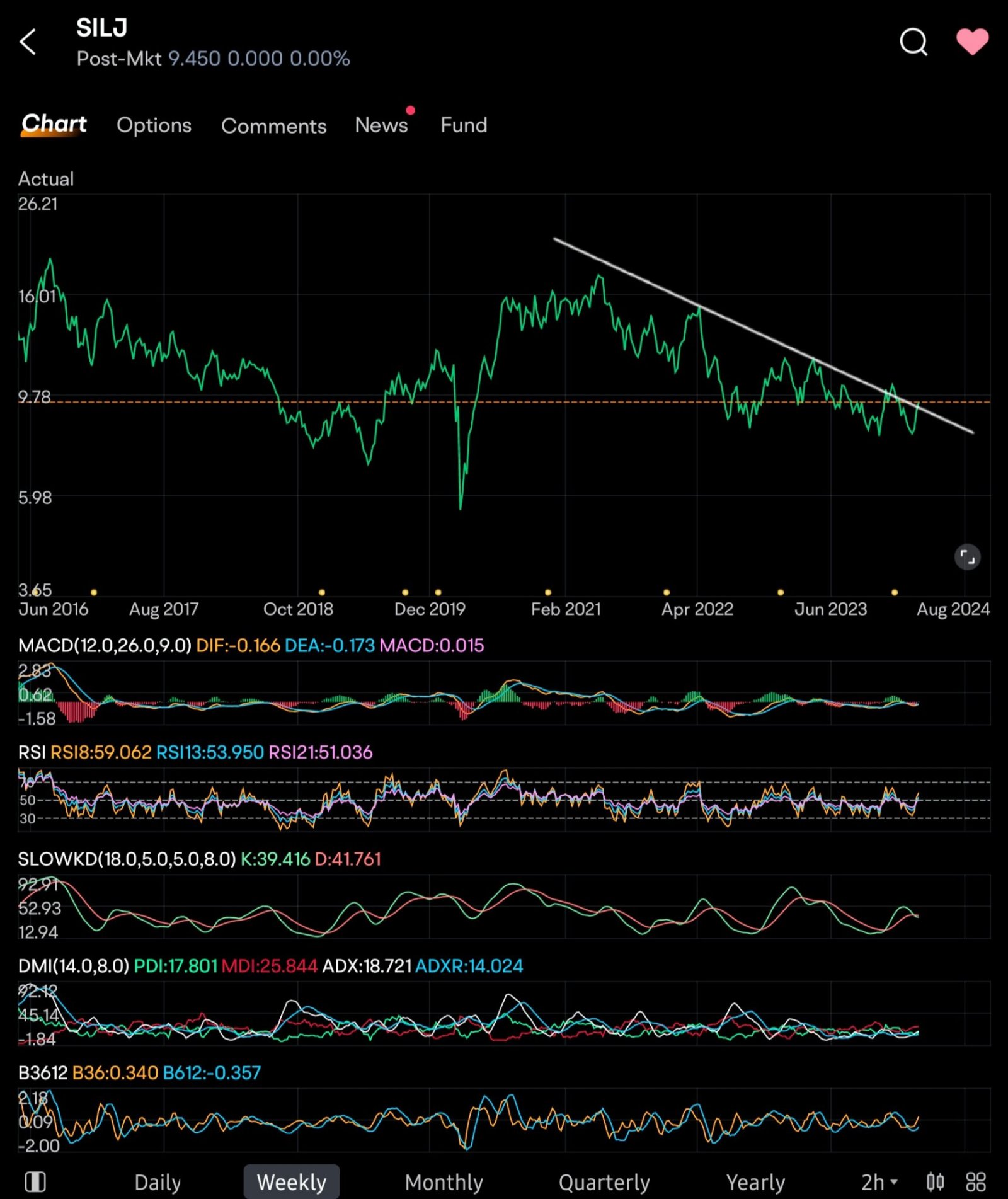
Task: Tap the Aug 2024 date axis label
Action: pos(953,609)
